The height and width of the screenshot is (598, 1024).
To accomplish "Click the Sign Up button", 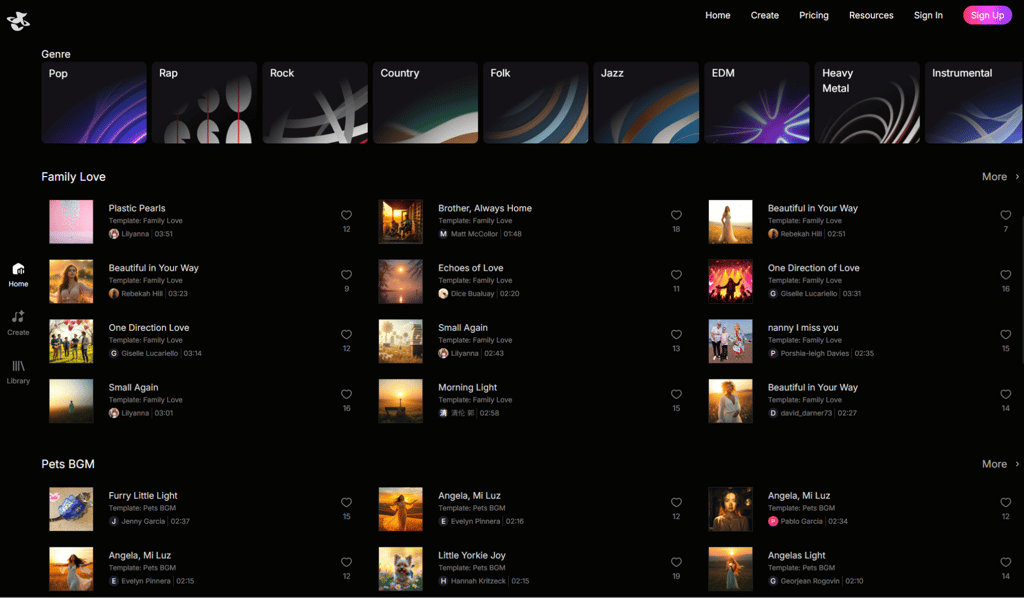I will point(986,15).
